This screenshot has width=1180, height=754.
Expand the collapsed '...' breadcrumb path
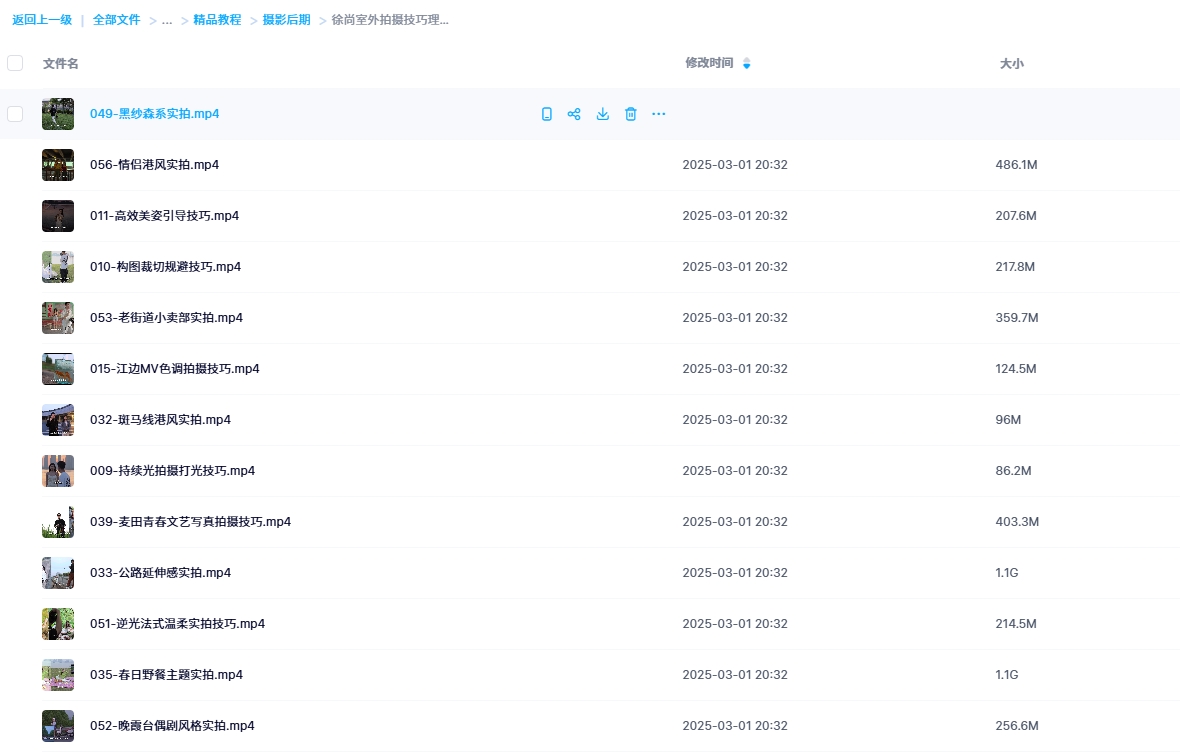(x=167, y=20)
